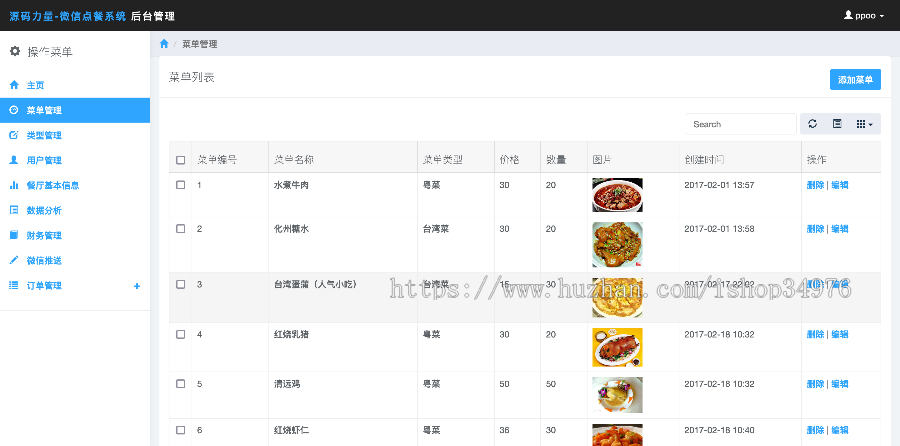Click the 添加菜单 button
Viewport: 900px width, 446px height.
coord(855,80)
